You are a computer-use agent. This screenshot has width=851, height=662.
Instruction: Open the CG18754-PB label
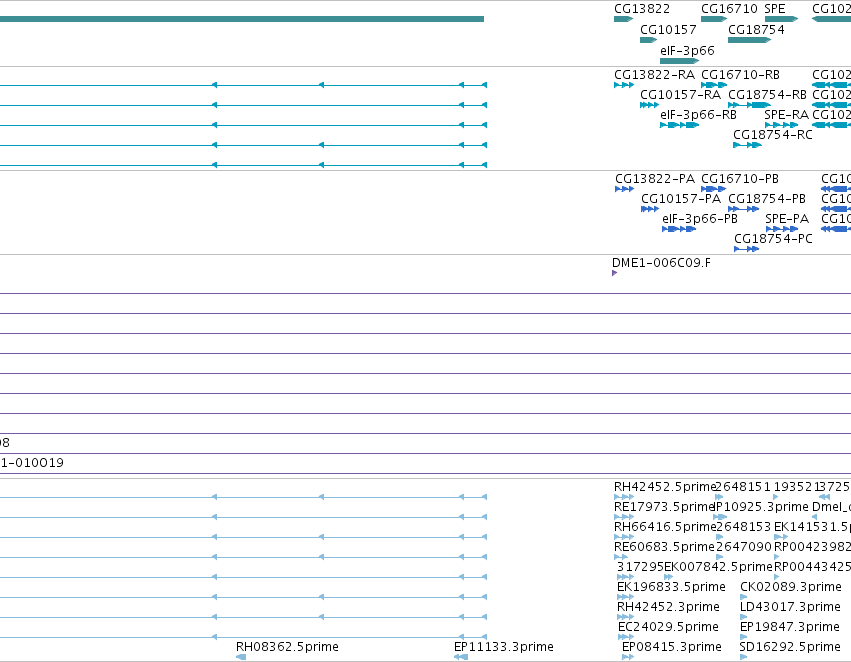pyautogui.click(x=767, y=199)
